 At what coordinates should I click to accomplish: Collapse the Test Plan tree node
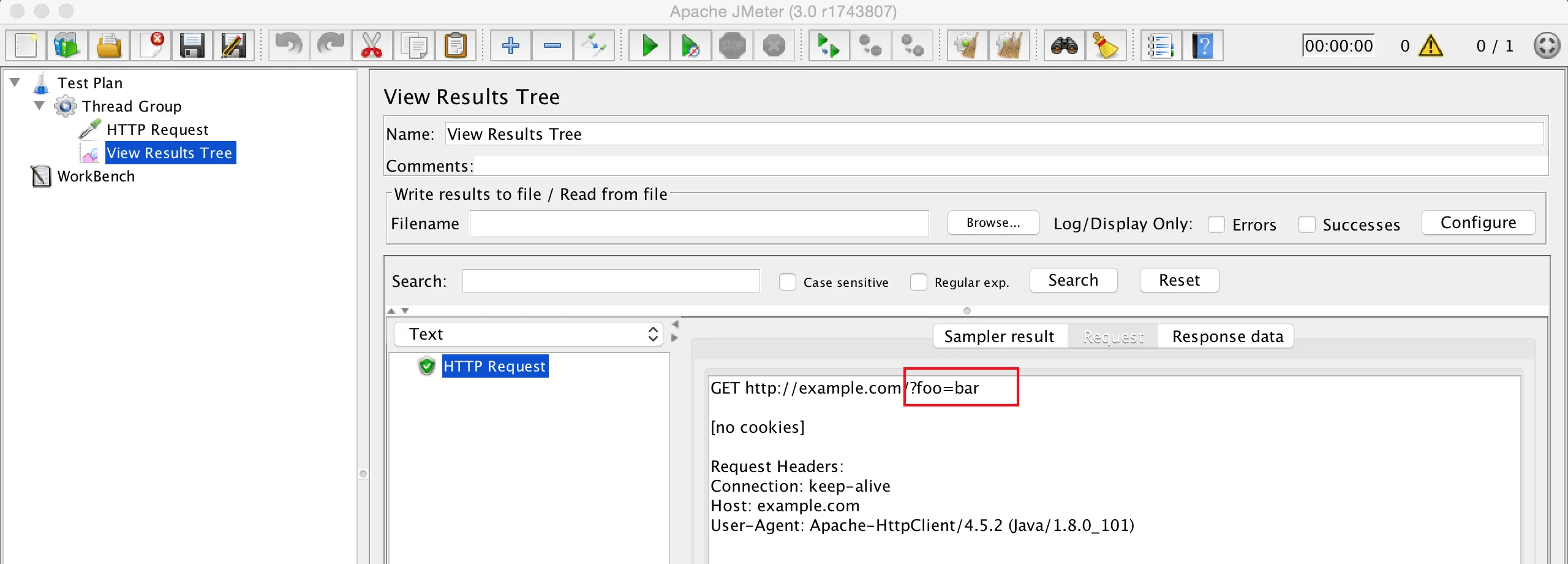15,82
